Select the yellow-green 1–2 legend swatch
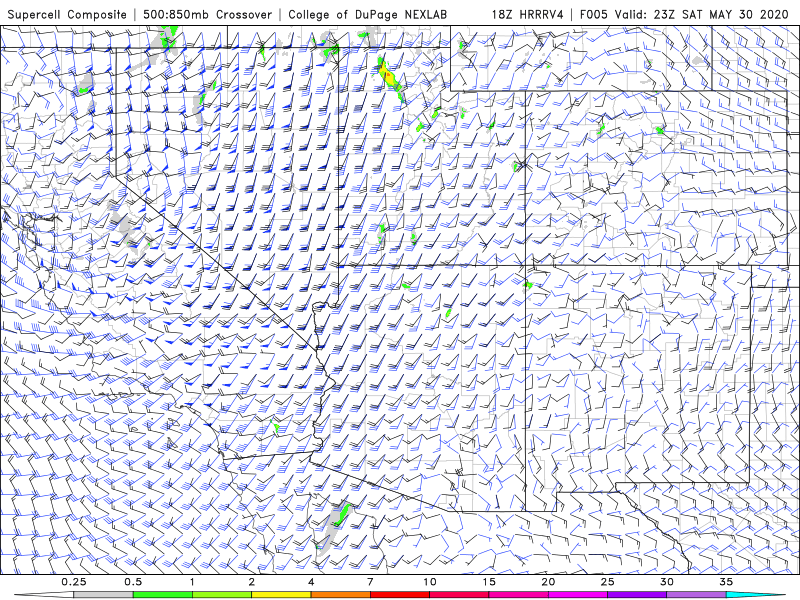This screenshot has width=800, height=600. tap(221, 595)
